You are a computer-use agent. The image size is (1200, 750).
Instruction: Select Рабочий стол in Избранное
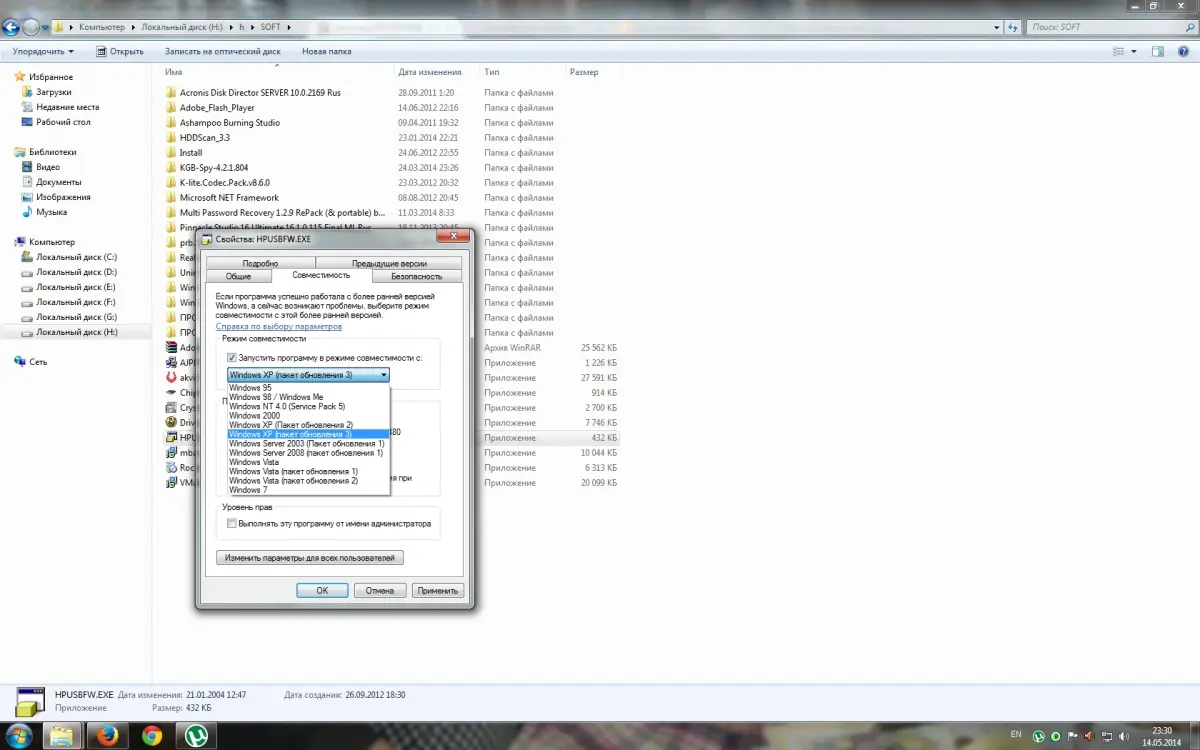[63, 122]
